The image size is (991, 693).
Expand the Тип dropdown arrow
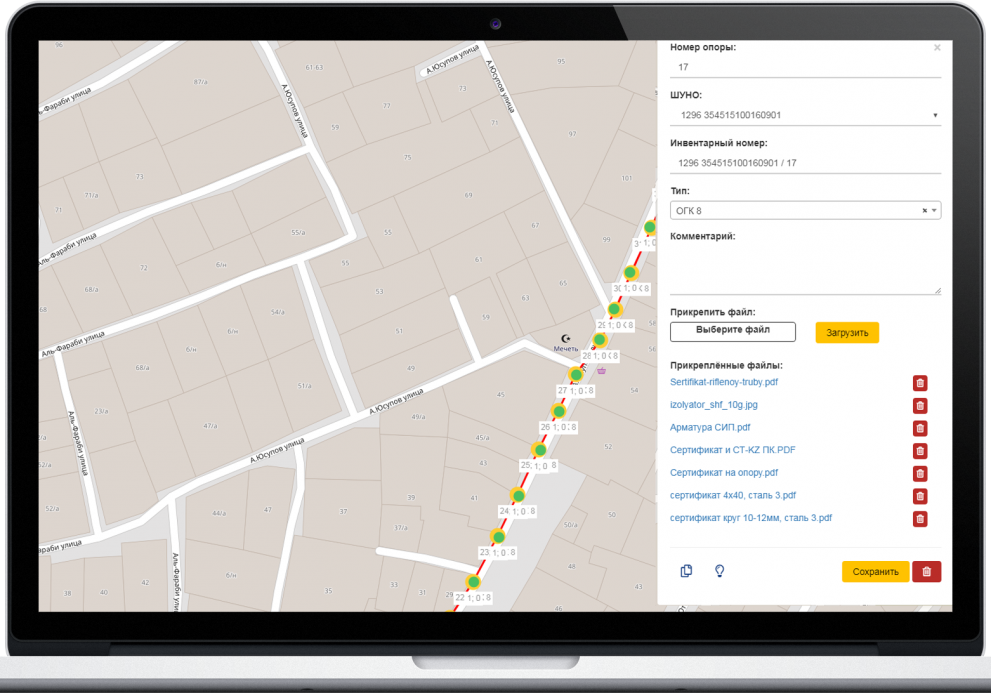935,211
